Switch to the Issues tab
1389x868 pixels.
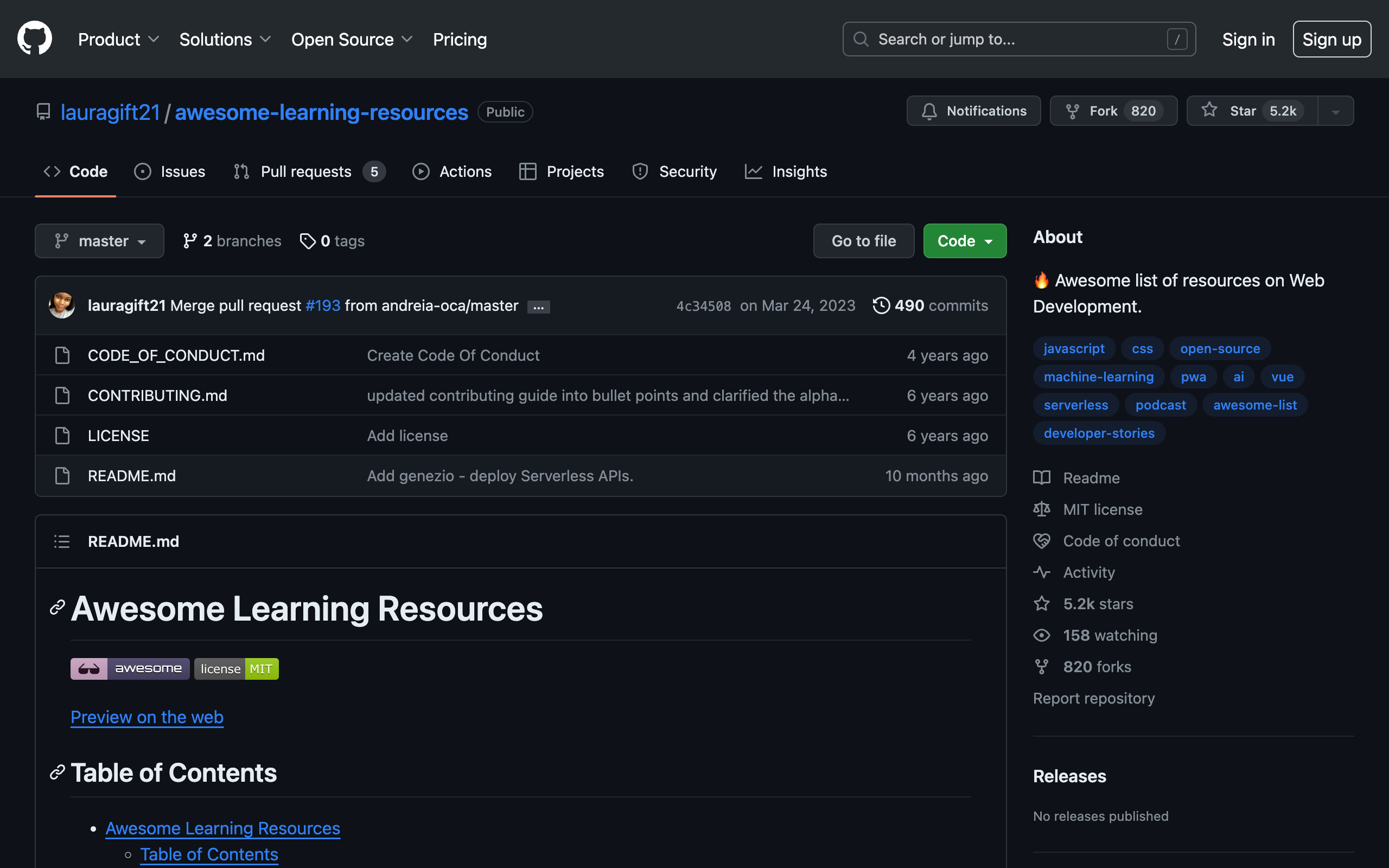point(170,171)
